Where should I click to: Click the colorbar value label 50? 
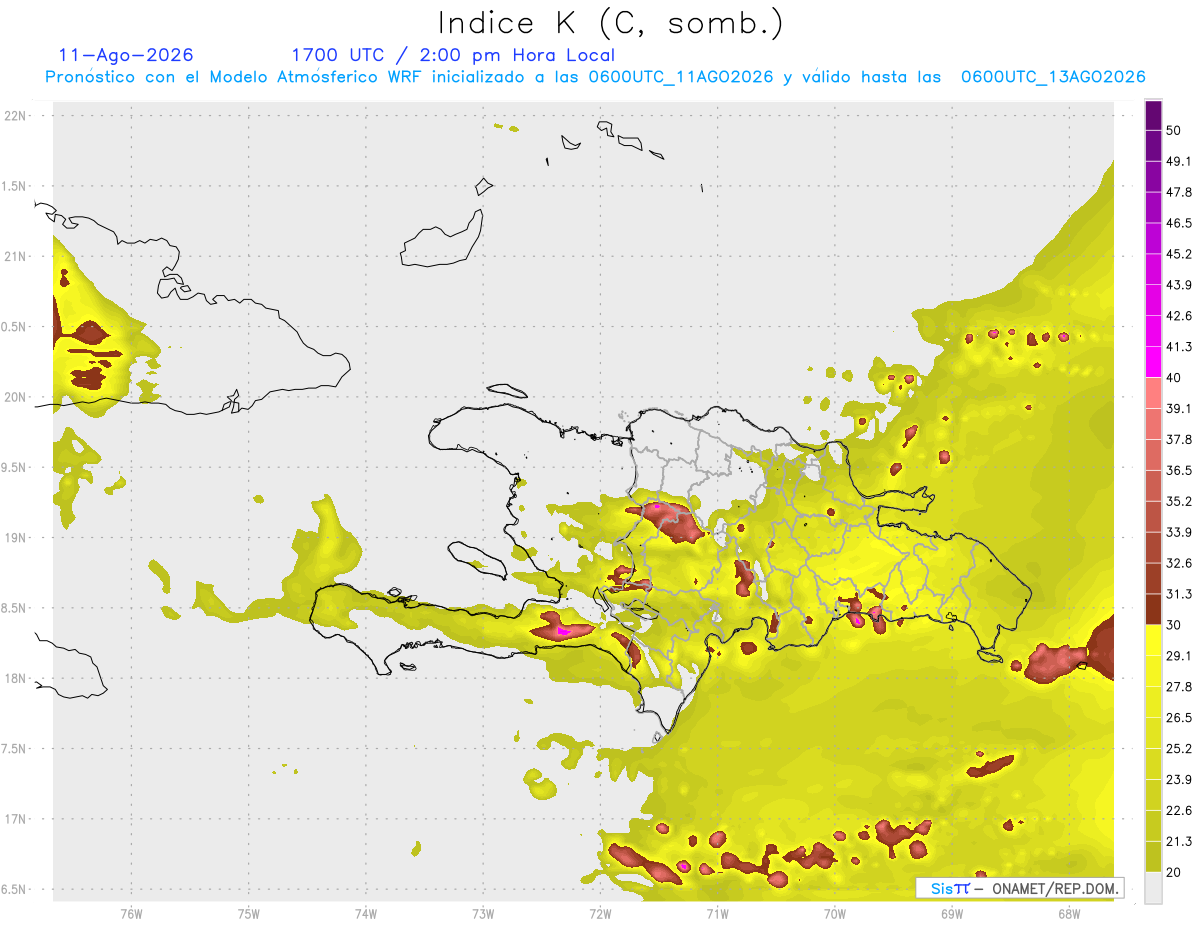(1174, 130)
